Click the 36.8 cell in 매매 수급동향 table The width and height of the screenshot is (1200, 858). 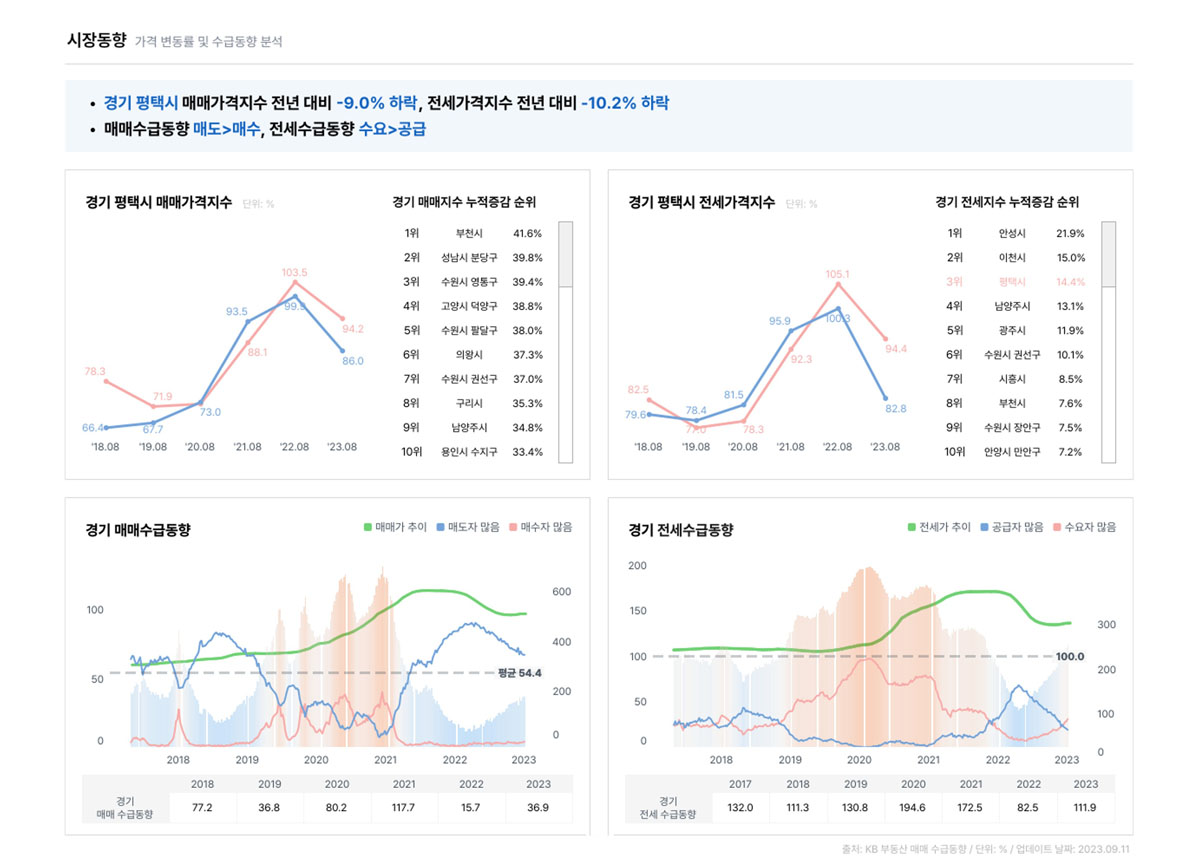coord(269,807)
